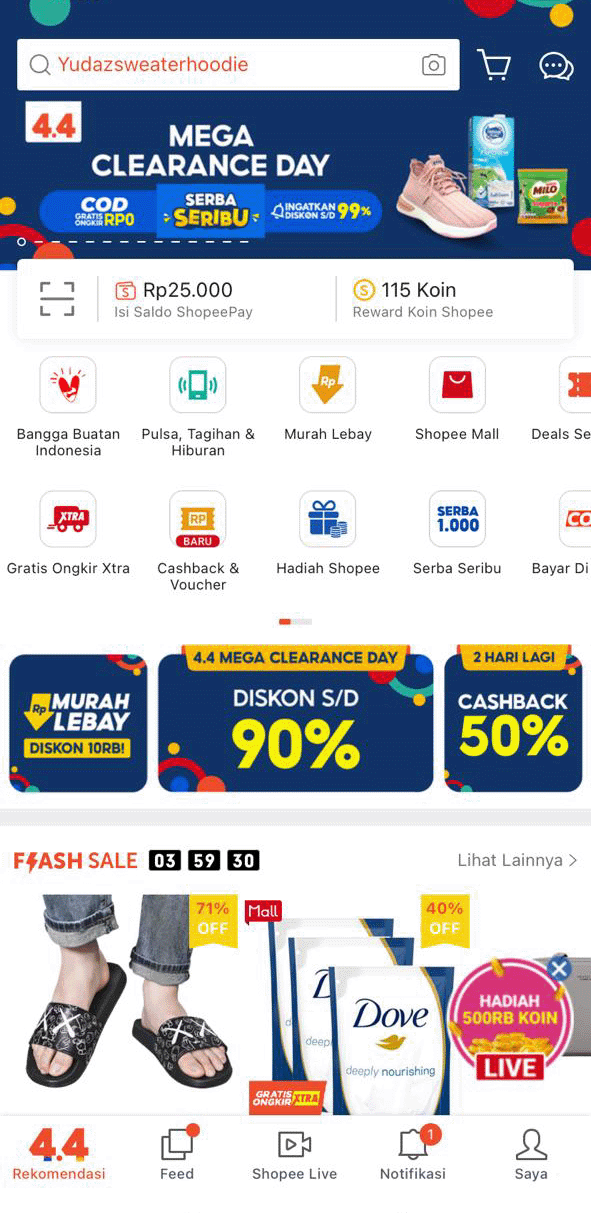Open the shopping cart icon
591x1213 pixels.
pos(494,65)
